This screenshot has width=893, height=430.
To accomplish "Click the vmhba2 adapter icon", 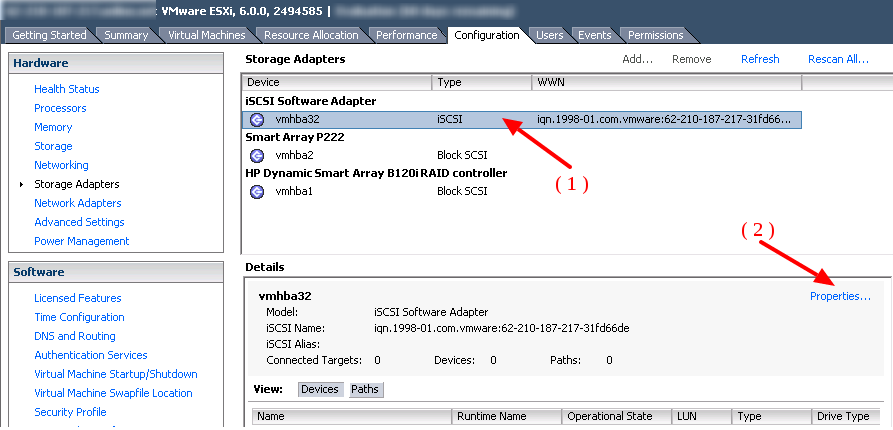I will [256, 156].
